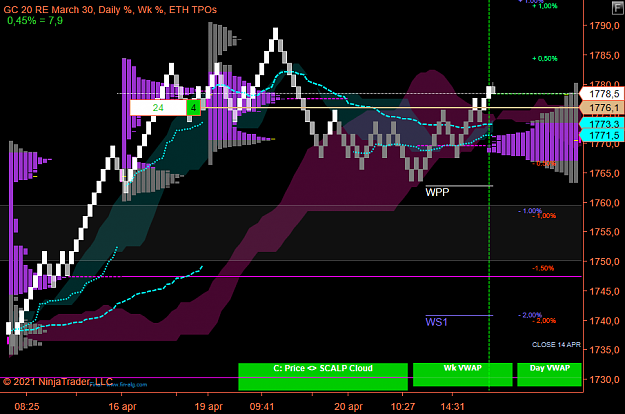Click the 08:25 time label

[x=27, y=407]
